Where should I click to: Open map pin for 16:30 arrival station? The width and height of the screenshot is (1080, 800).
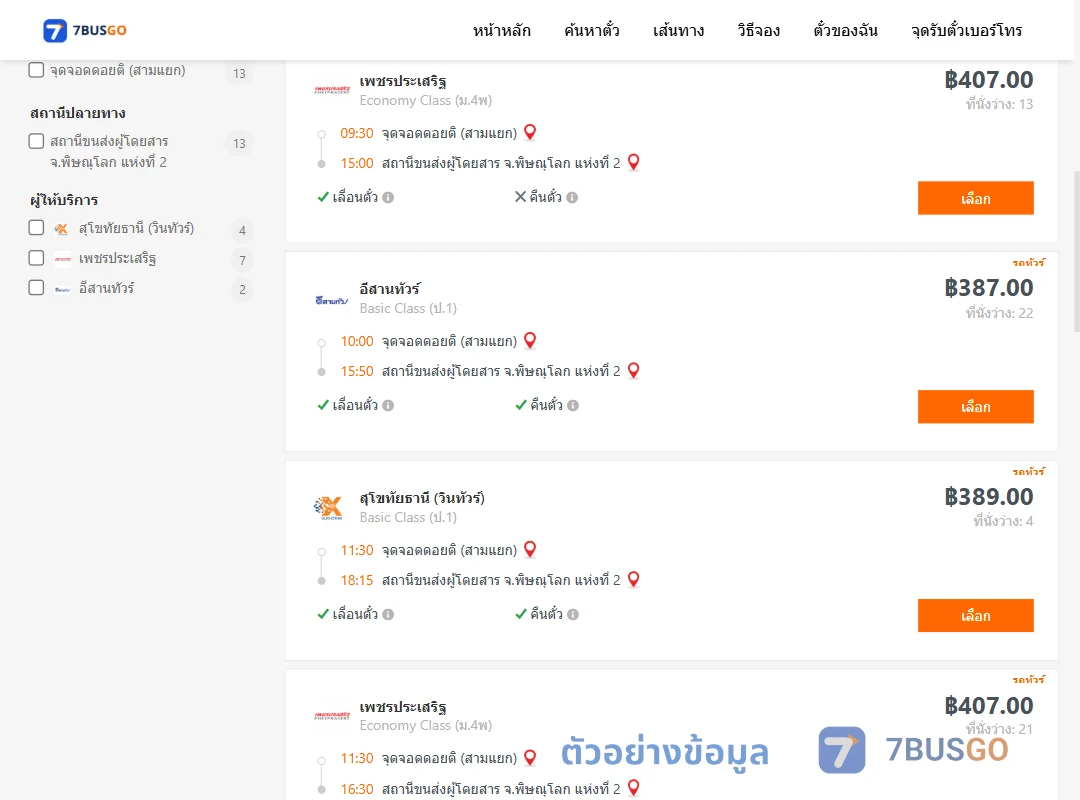click(634, 788)
